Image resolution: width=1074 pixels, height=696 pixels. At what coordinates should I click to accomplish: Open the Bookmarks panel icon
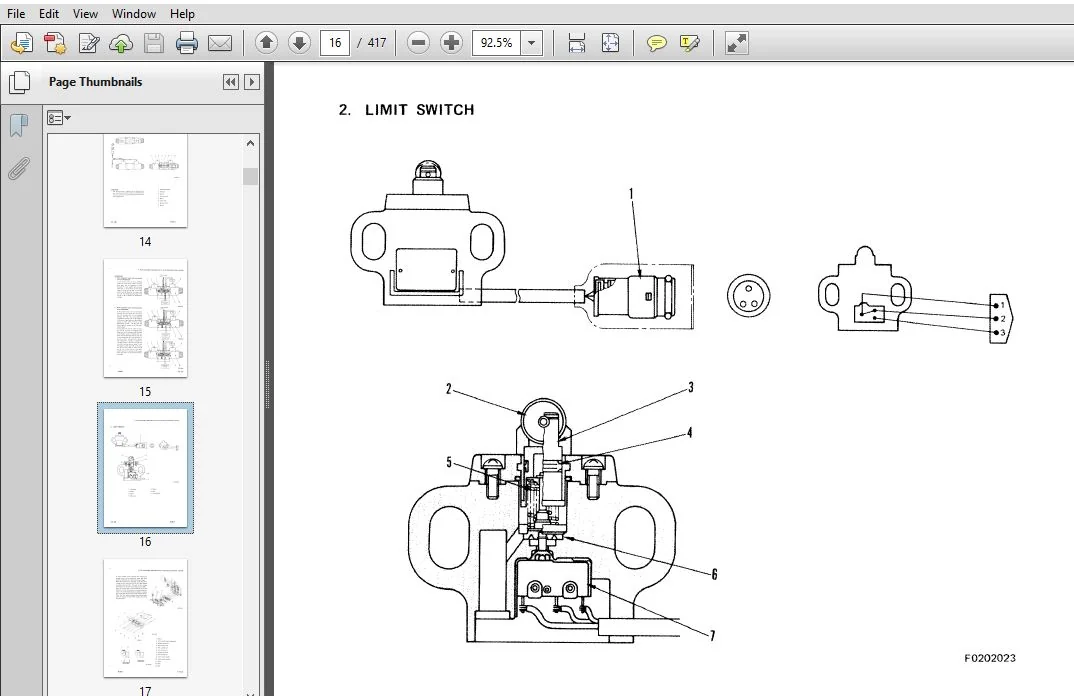click(20, 125)
